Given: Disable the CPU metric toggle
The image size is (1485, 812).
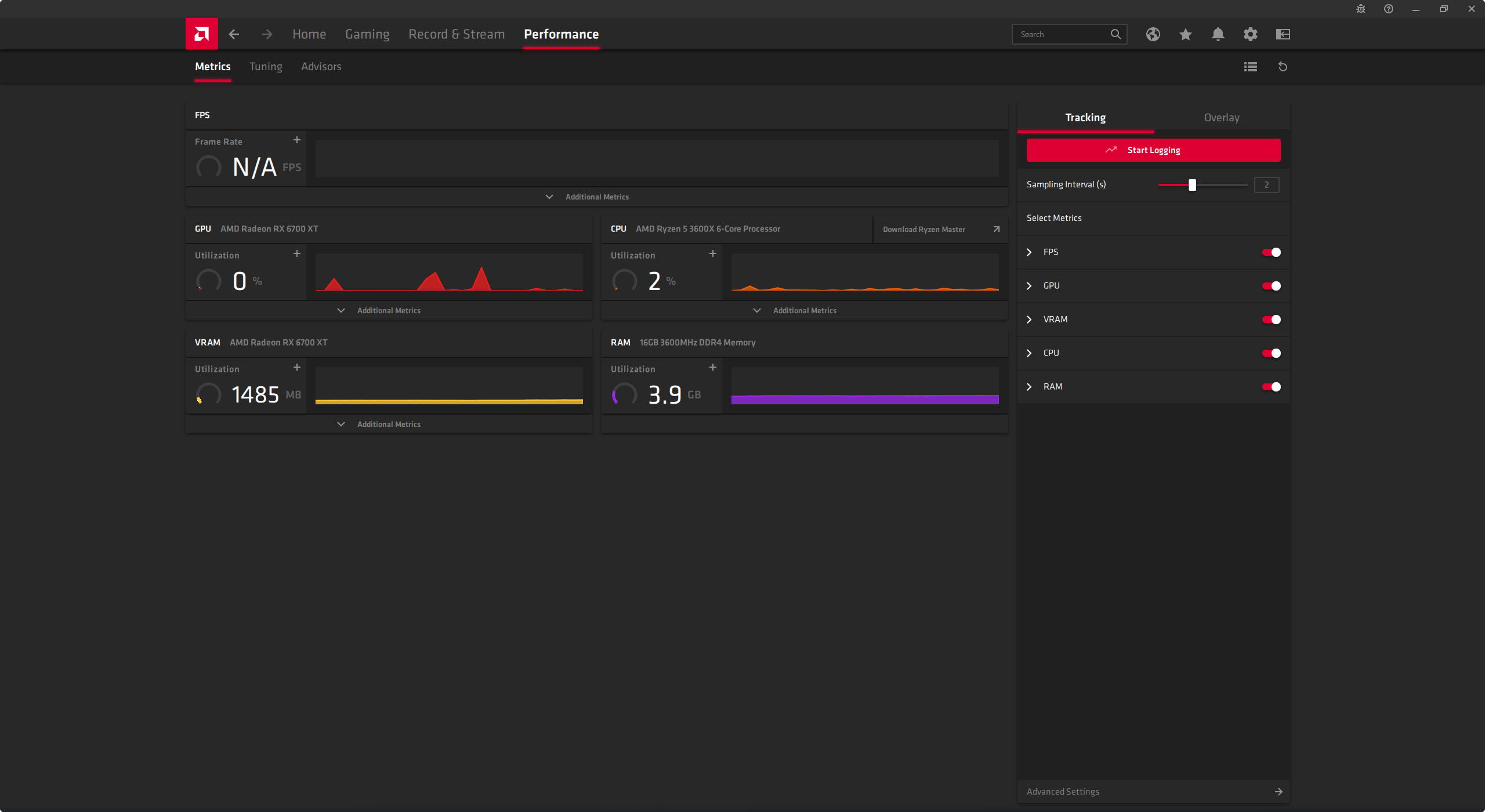Looking at the screenshot, I should point(1272,353).
